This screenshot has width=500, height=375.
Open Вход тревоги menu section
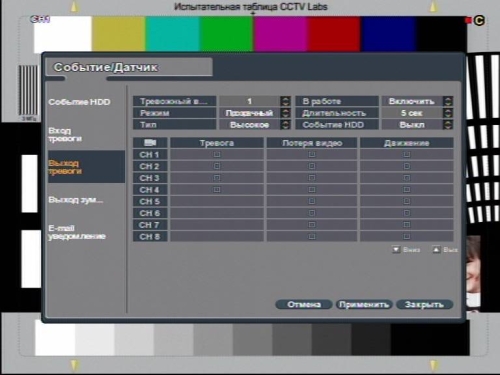tap(65, 135)
